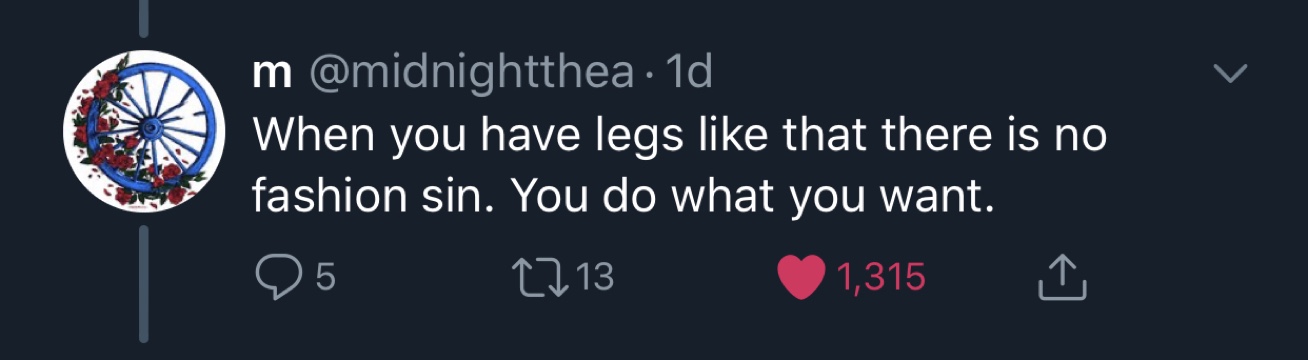
Task: Expand the tweet options chevron
Action: [x=1229, y=74]
